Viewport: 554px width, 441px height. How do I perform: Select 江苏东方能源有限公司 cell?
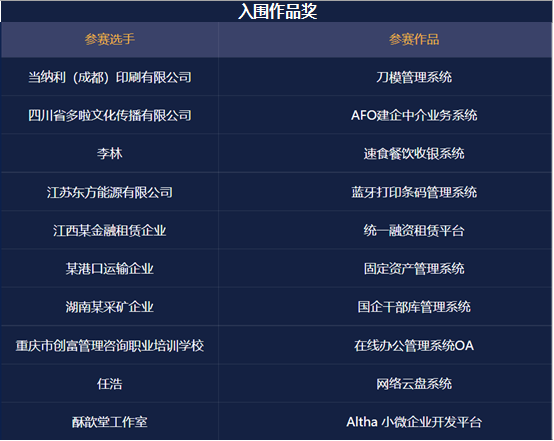pos(110,193)
